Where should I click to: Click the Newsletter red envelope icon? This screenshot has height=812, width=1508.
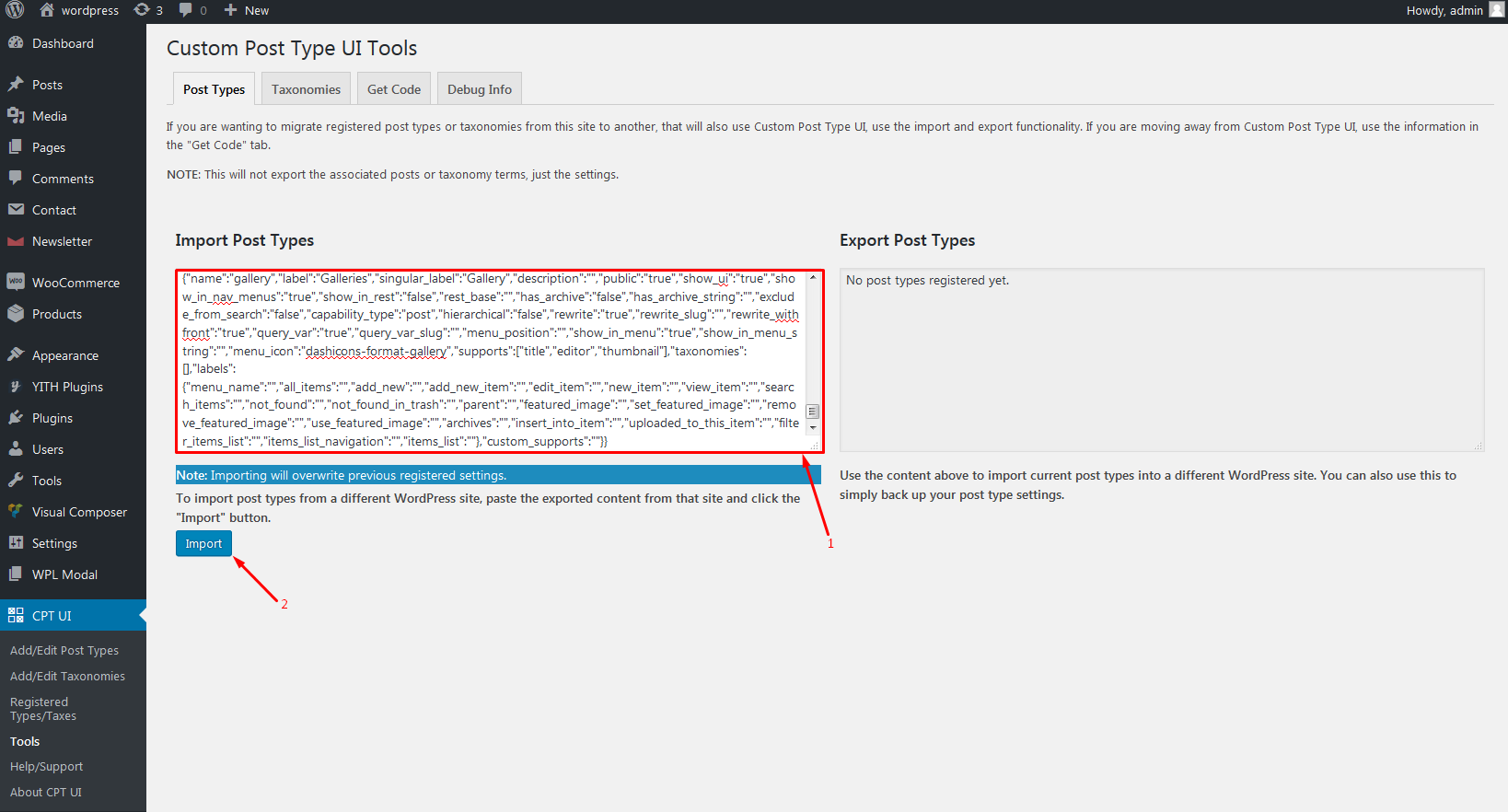pos(16,241)
